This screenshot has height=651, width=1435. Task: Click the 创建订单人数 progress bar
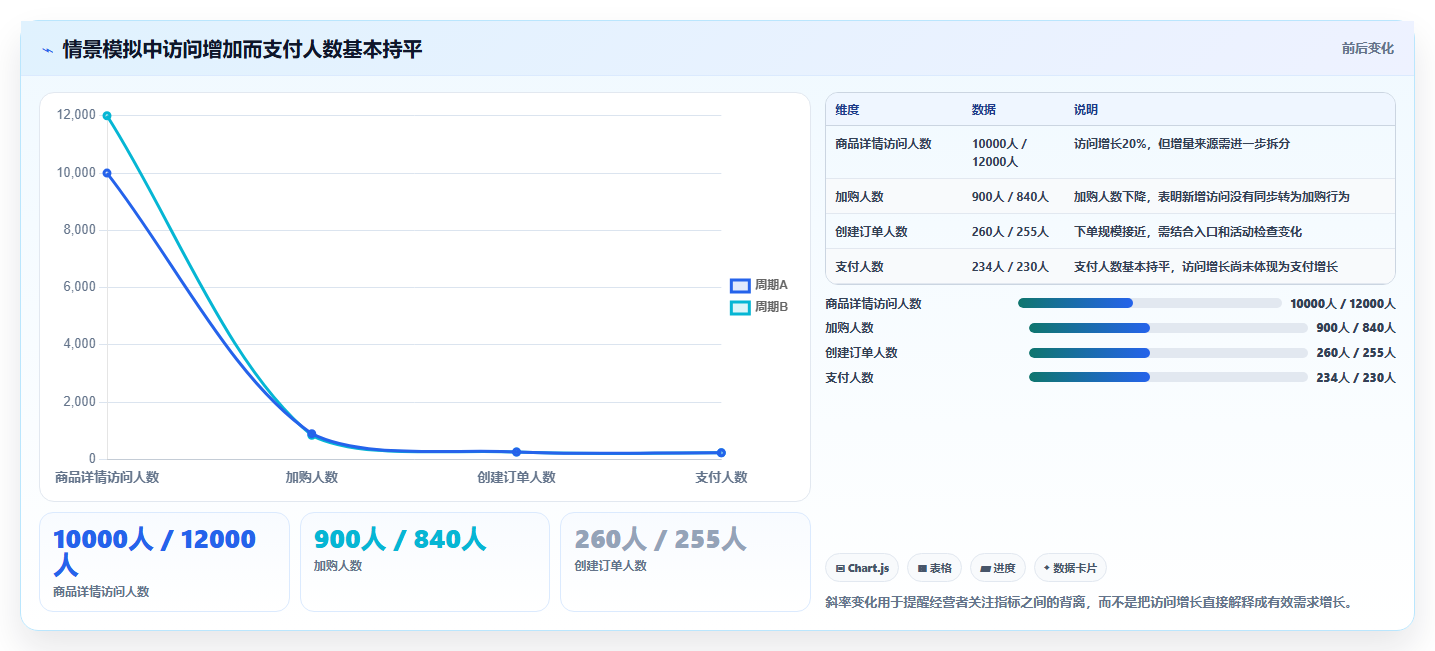[1168, 353]
